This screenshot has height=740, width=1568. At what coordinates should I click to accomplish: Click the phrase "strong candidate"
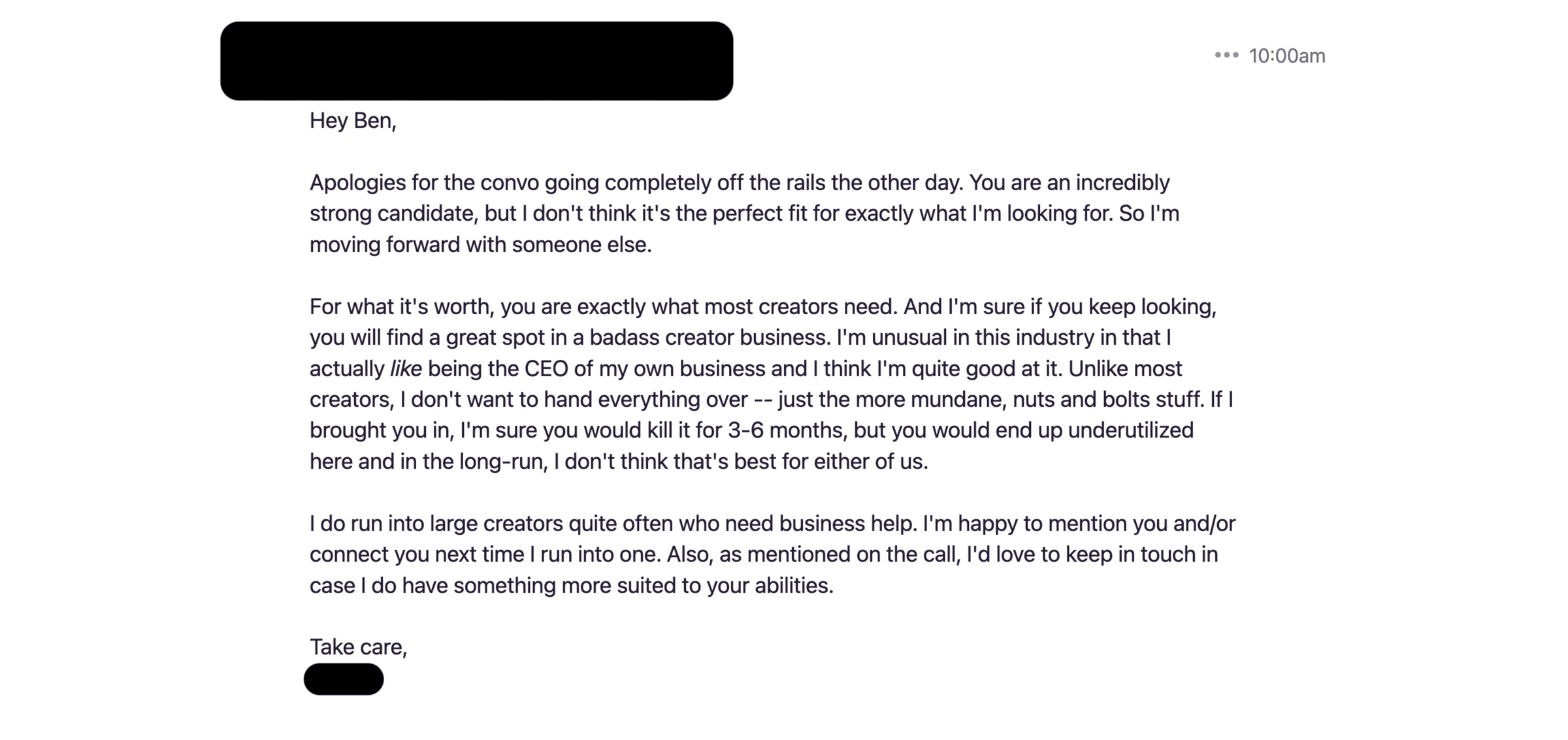(394, 214)
